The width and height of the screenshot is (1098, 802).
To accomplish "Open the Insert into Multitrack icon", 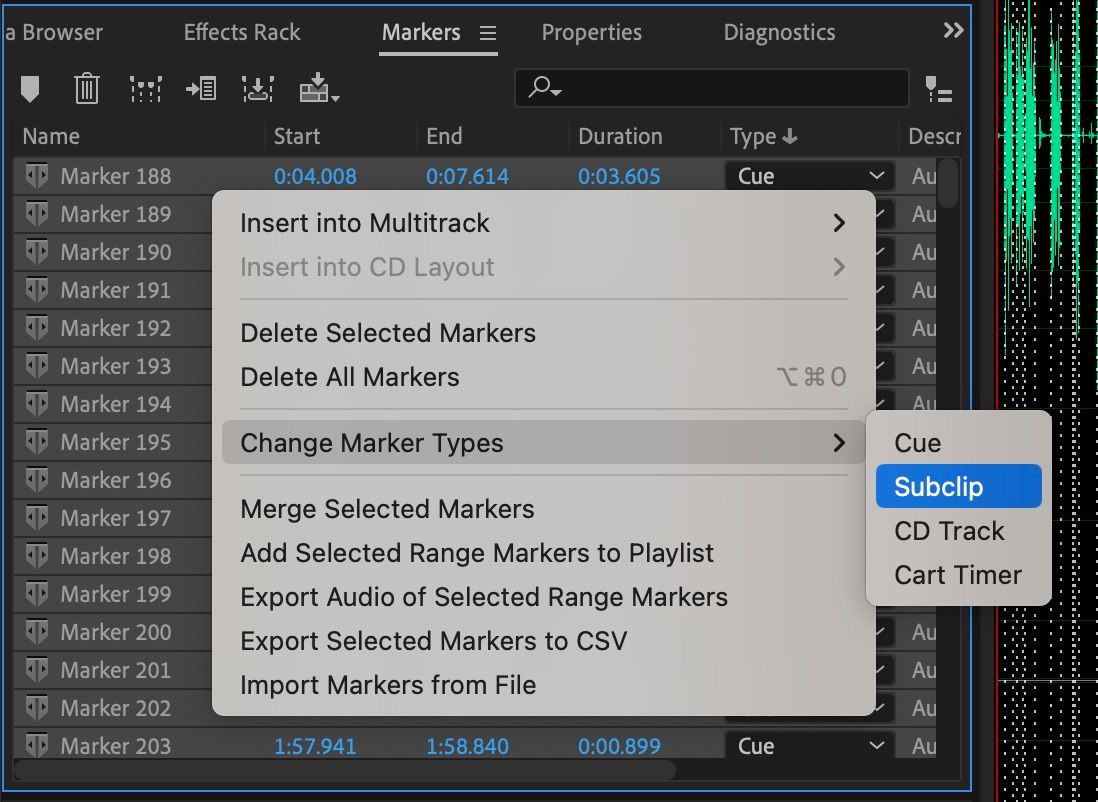I will [318, 88].
